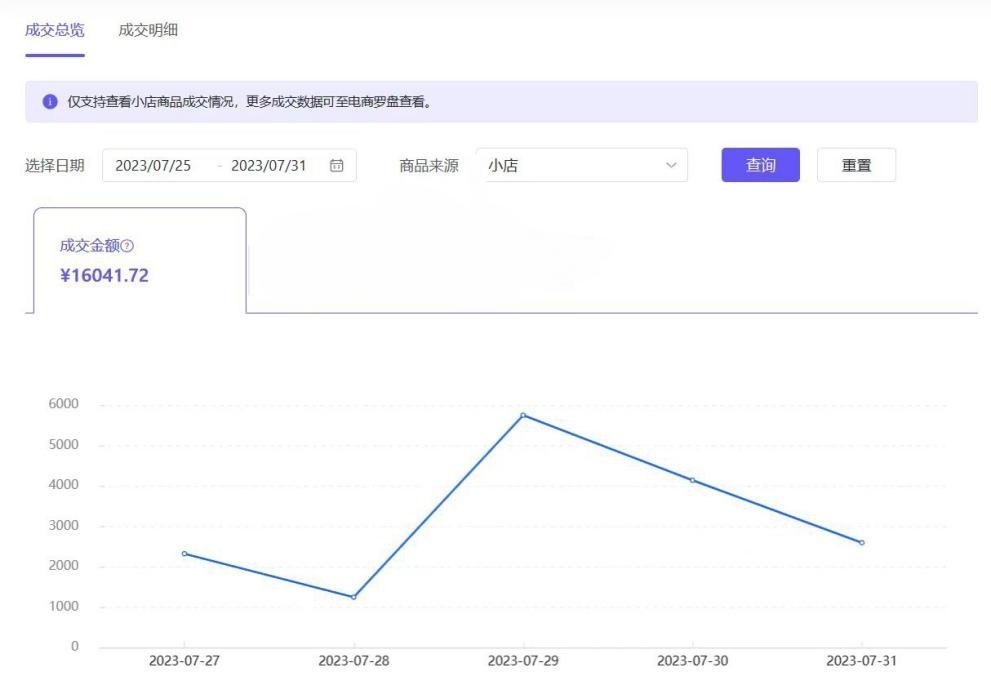Click the 4000 y-axis label
The width and height of the screenshot is (991, 685).
[x=64, y=485]
